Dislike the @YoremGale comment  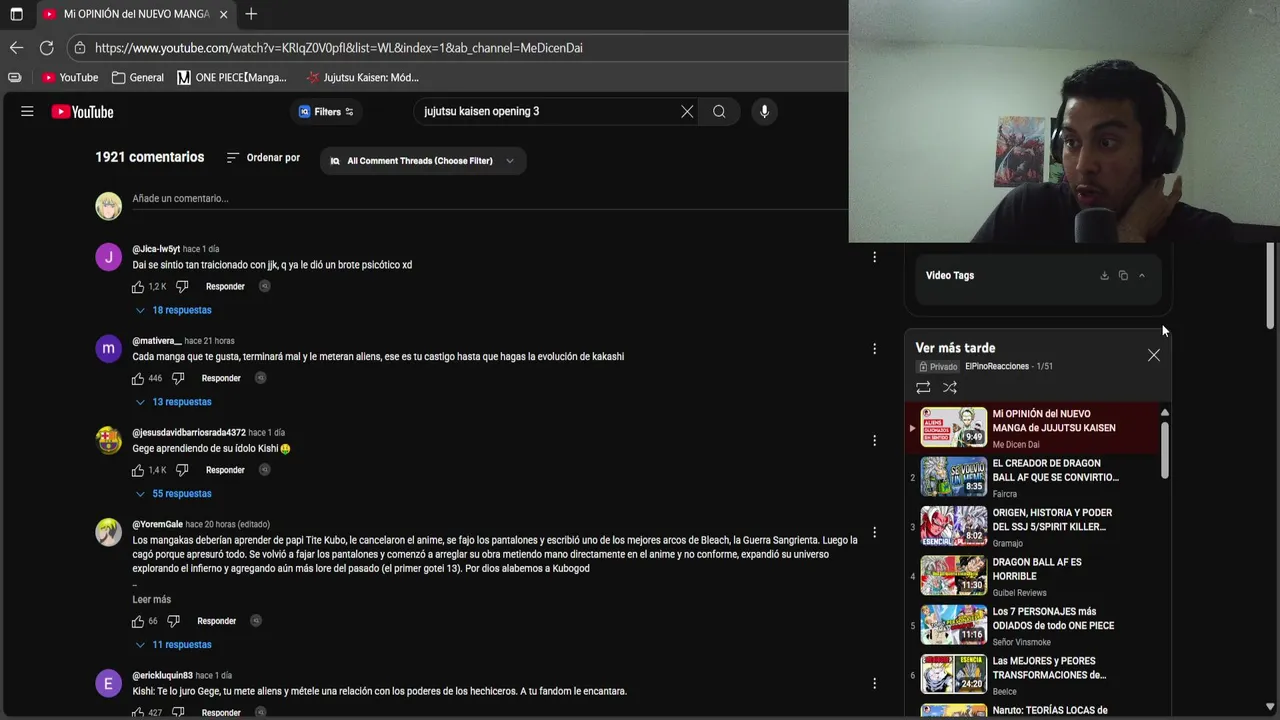[x=173, y=621]
